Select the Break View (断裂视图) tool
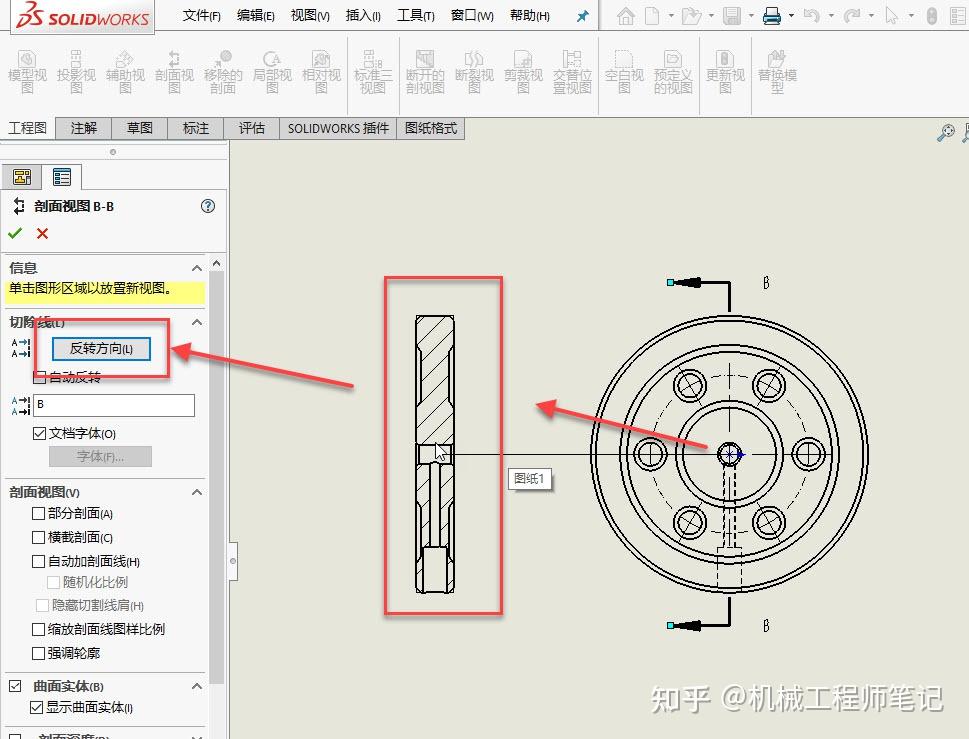The image size is (969, 739). pyautogui.click(x=474, y=72)
